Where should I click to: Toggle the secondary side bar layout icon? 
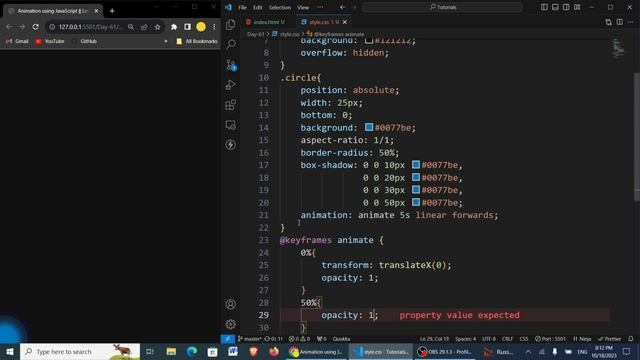[566, 7]
